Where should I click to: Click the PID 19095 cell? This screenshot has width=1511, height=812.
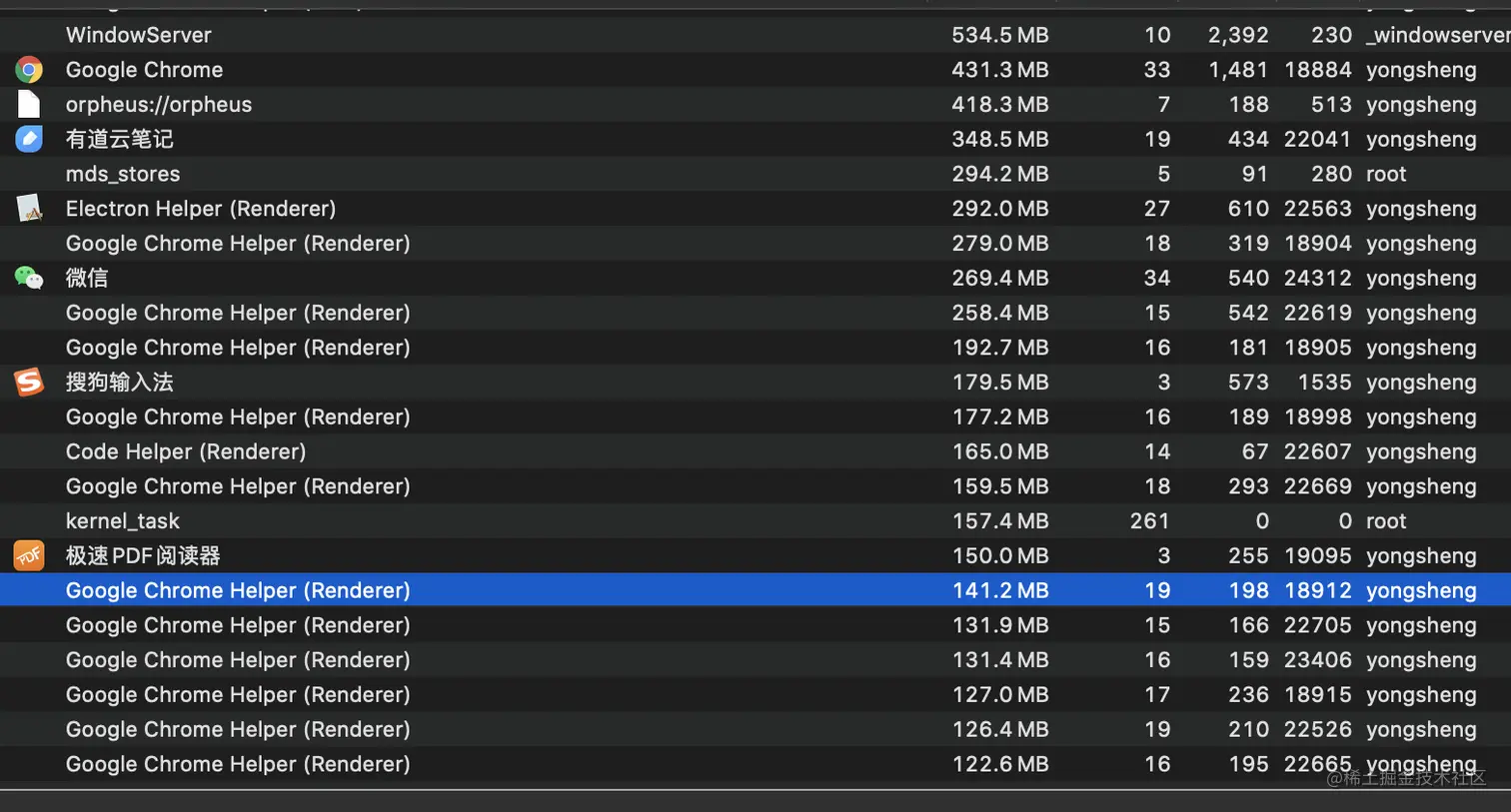click(x=1318, y=555)
